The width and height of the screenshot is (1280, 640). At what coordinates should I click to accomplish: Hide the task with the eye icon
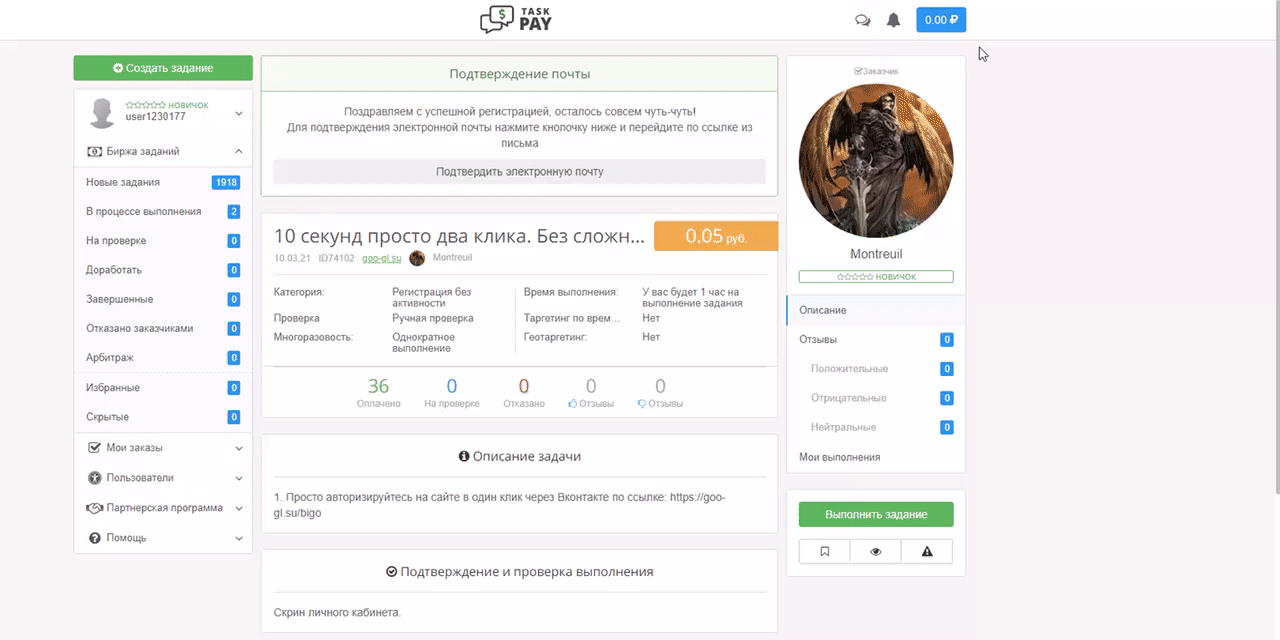[876, 551]
